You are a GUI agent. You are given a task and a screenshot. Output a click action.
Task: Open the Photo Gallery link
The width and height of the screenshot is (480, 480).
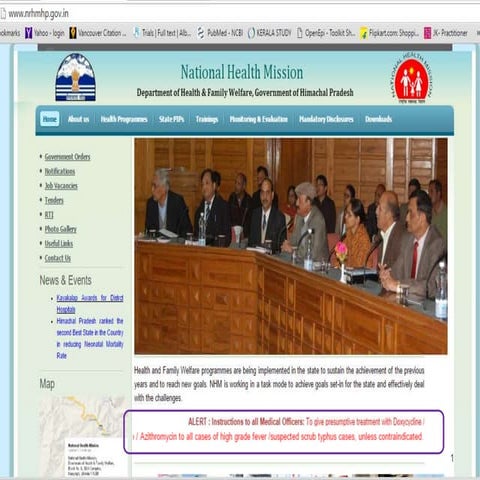click(x=61, y=229)
